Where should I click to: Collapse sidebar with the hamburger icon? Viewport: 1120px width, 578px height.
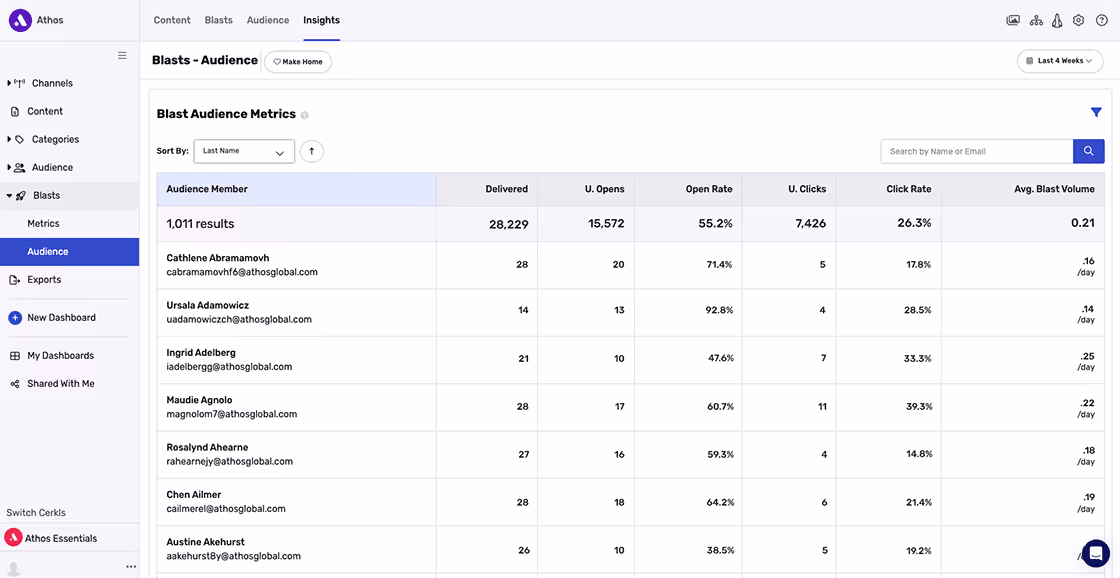(x=122, y=56)
